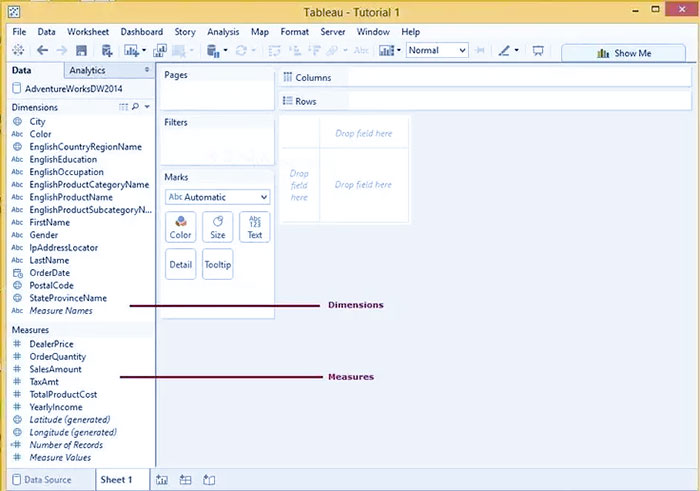Expand the refresh dropdown arrow
The image size is (700, 491).
[254, 50]
